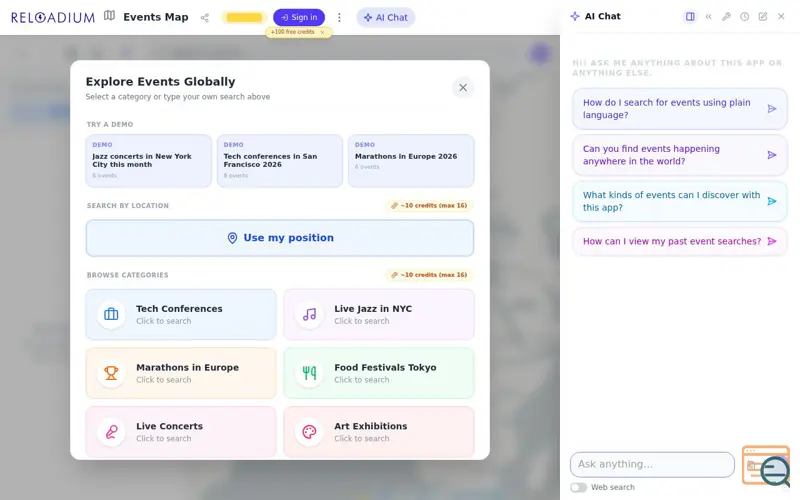Click the briefcase icon for Tech Conferences

111,314
